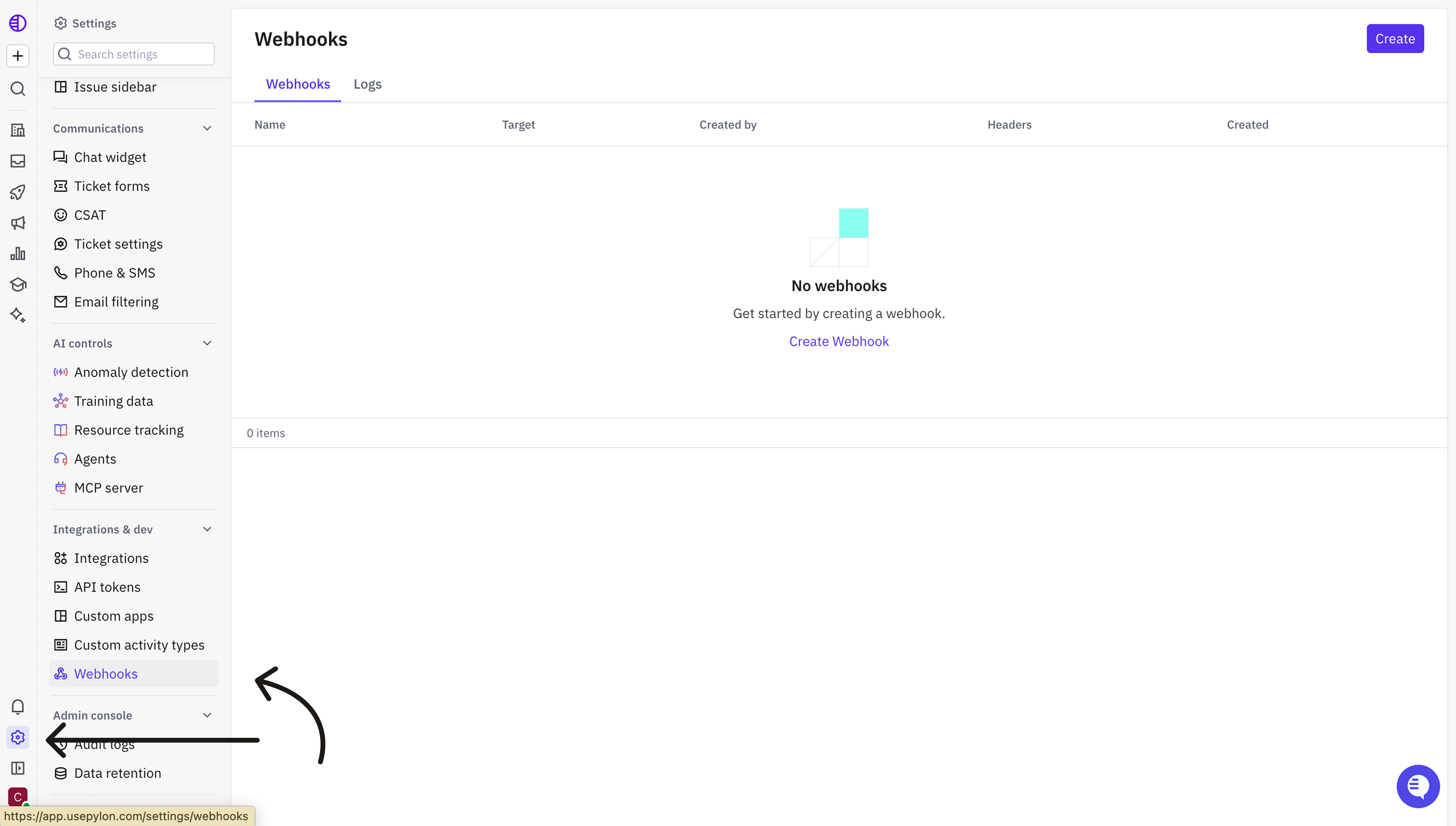Open the bar chart analytics icon
1456x826 pixels.
18,254
